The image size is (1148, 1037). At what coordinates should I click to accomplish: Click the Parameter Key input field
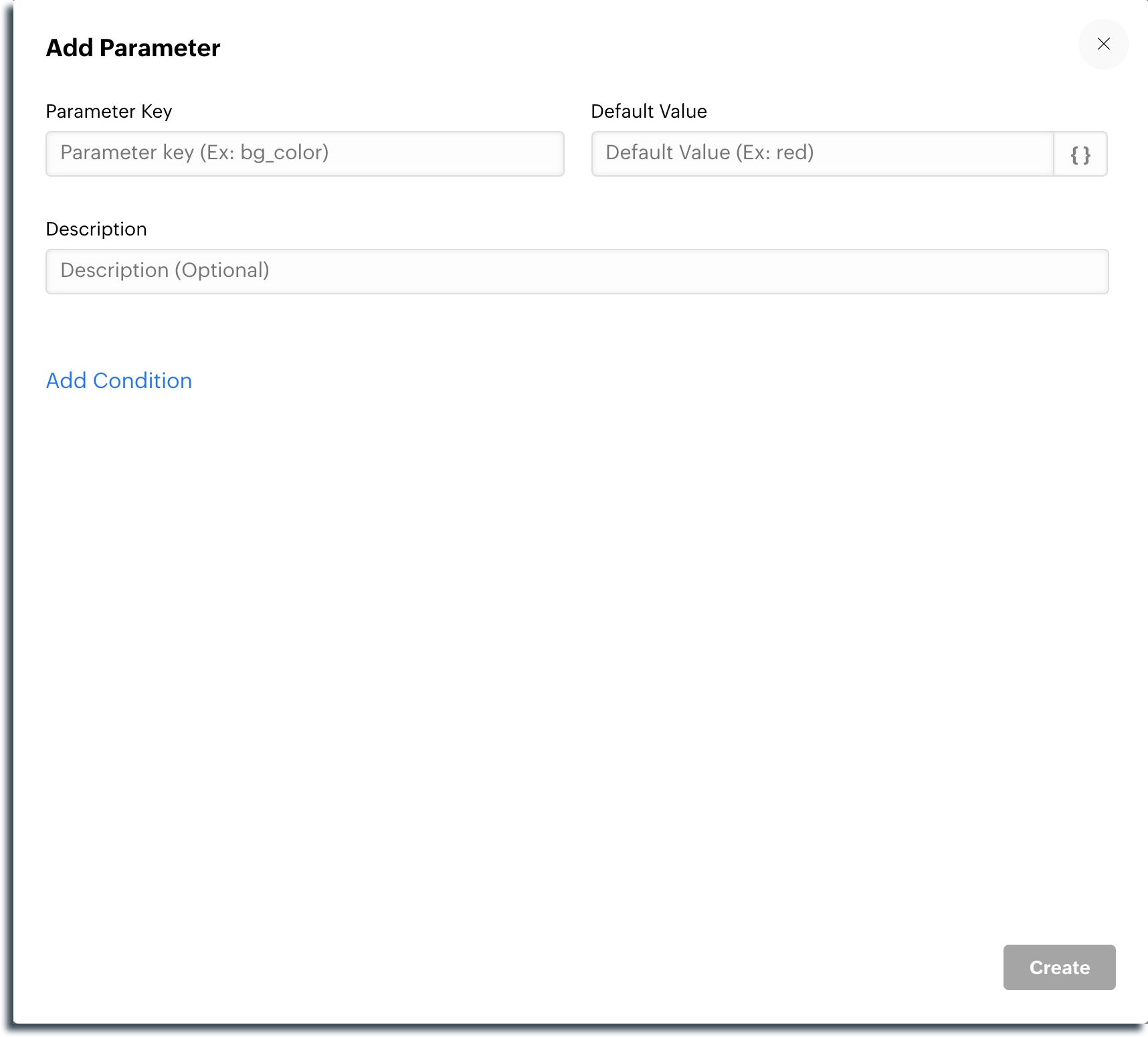click(x=304, y=154)
